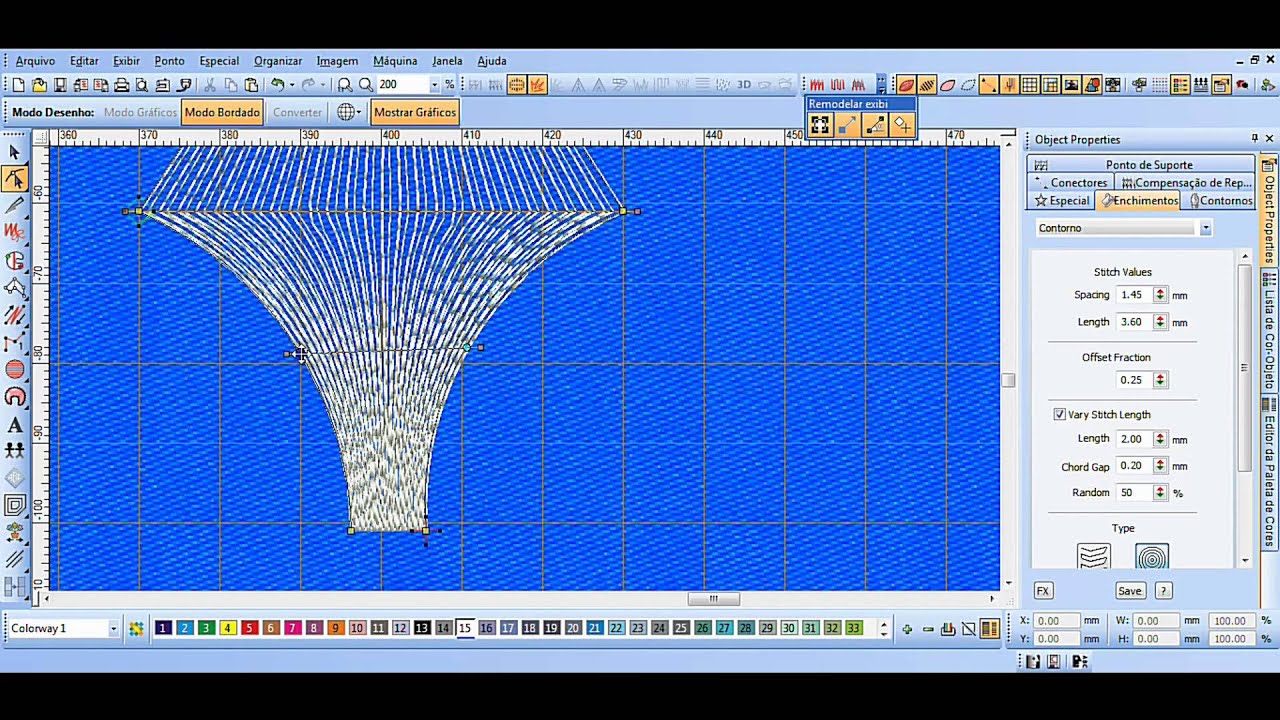
Task: Pick color swatch 27 in the palette
Action: (724, 628)
